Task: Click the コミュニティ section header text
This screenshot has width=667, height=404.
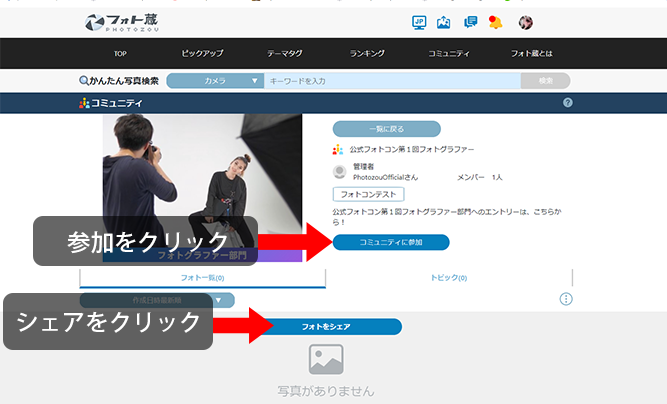Action: pos(117,103)
